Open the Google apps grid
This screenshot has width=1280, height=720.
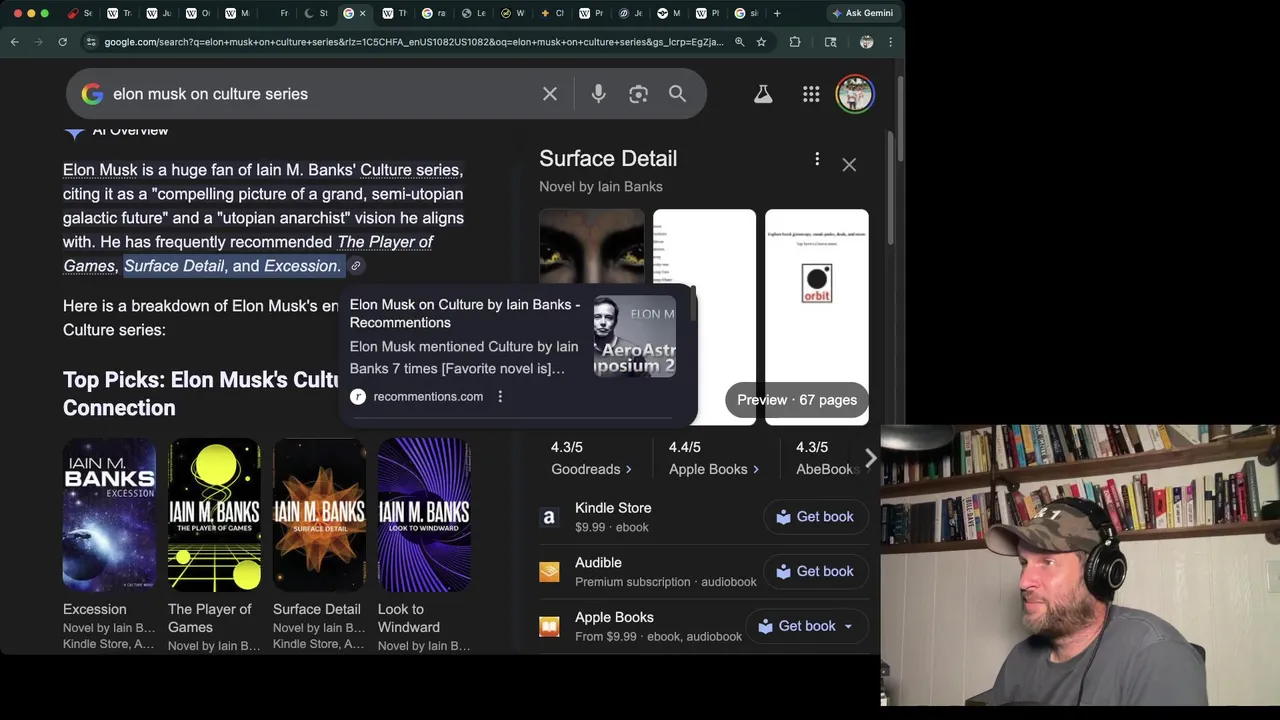coord(811,94)
